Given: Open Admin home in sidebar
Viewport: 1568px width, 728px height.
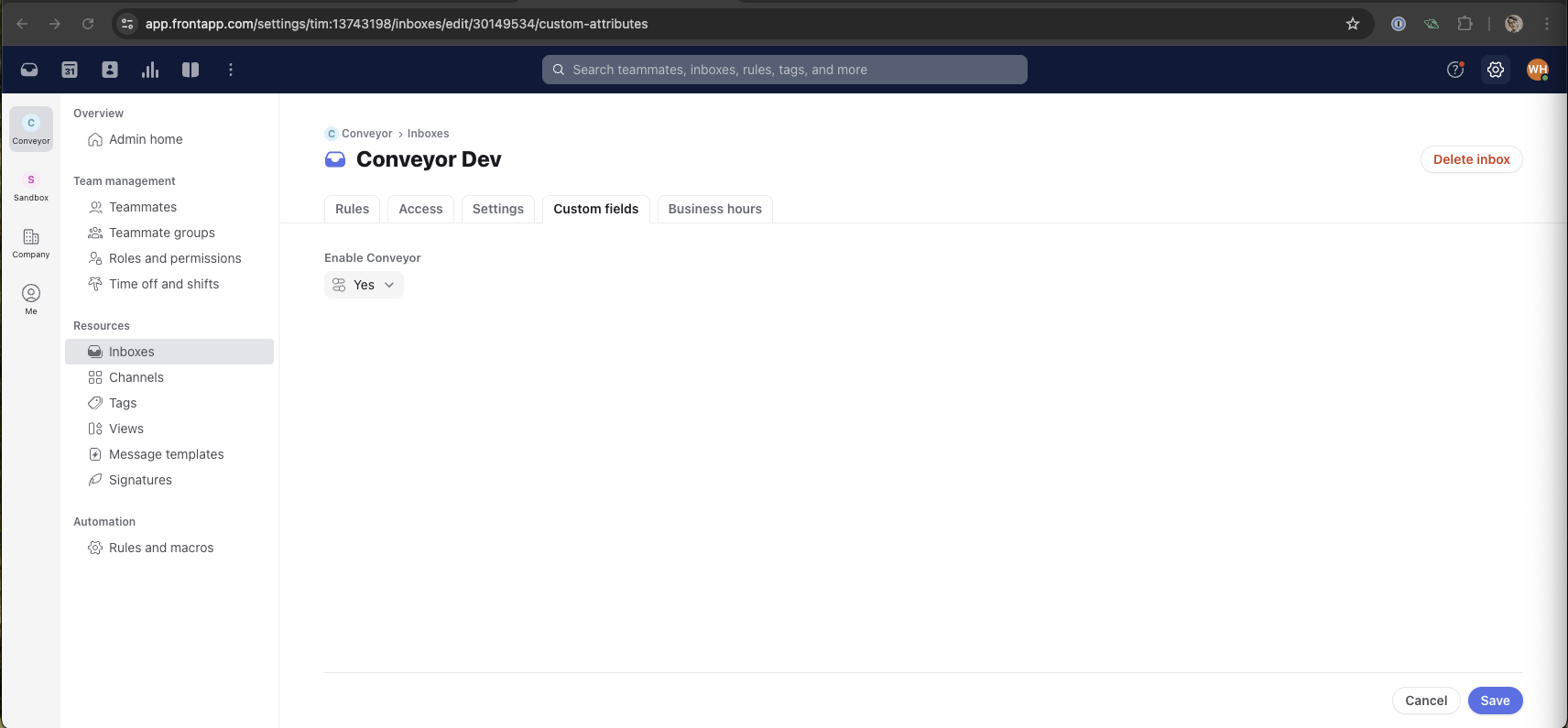Looking at the screenshot, I should (169, 139).
